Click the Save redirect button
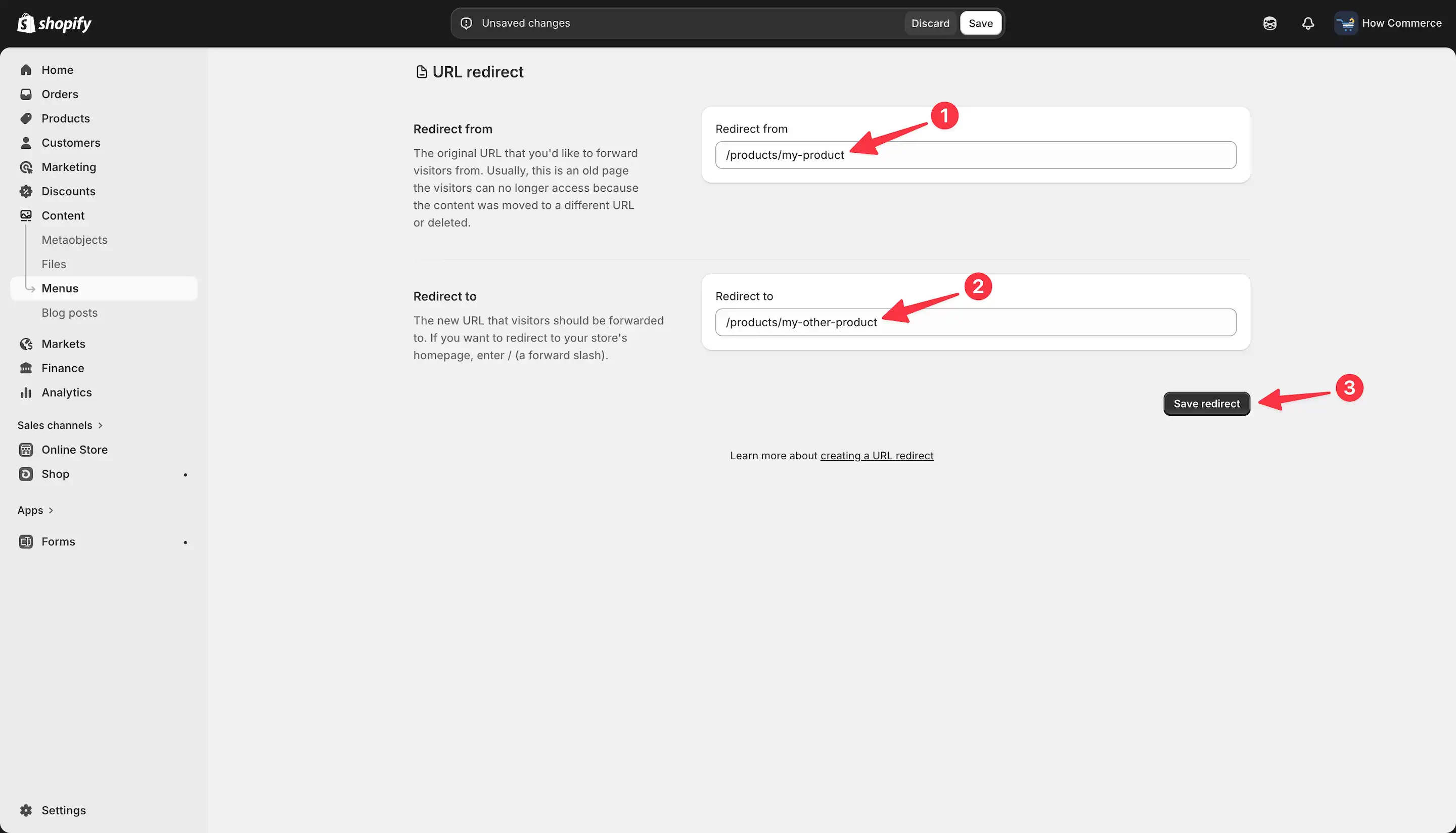This screenshot has height=833, width=1456. point(1207,404)
